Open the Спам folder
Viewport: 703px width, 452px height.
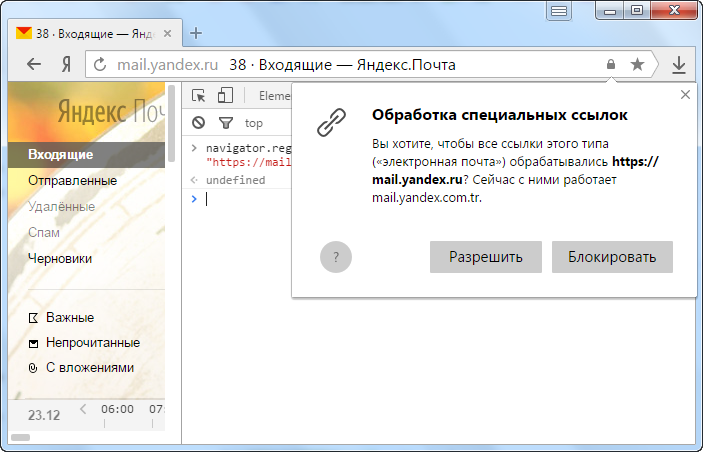pyautogui.click(x=43, y=233)
